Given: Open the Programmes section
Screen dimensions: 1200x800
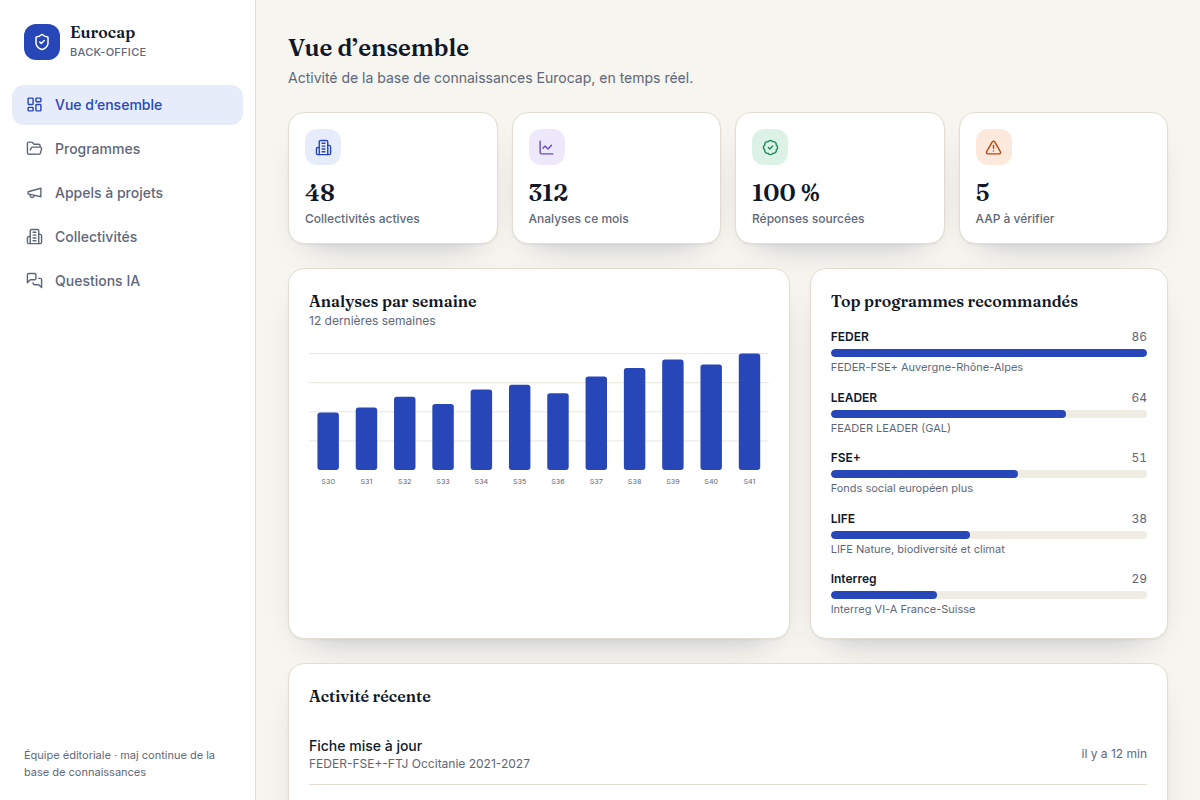Looking at the screenshot, I should (127, 149).
